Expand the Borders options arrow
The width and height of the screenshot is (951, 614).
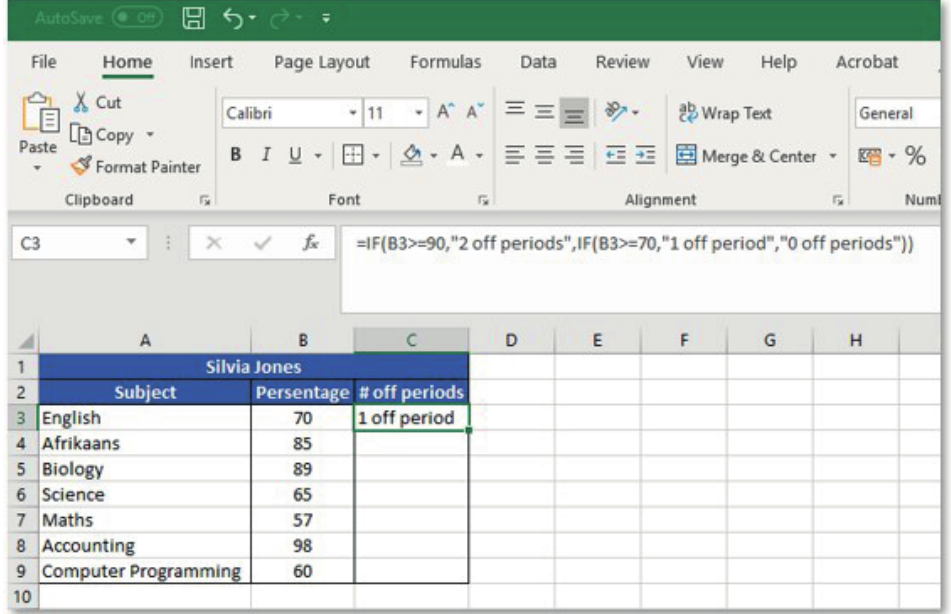[x=375, y=156]
